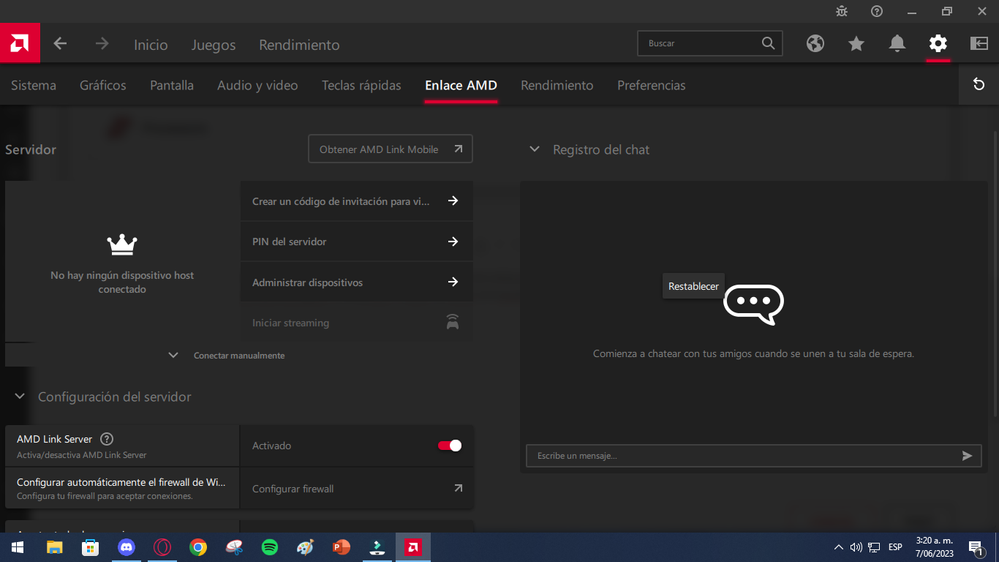Open Chrome from taskbar

coord(198,547)
